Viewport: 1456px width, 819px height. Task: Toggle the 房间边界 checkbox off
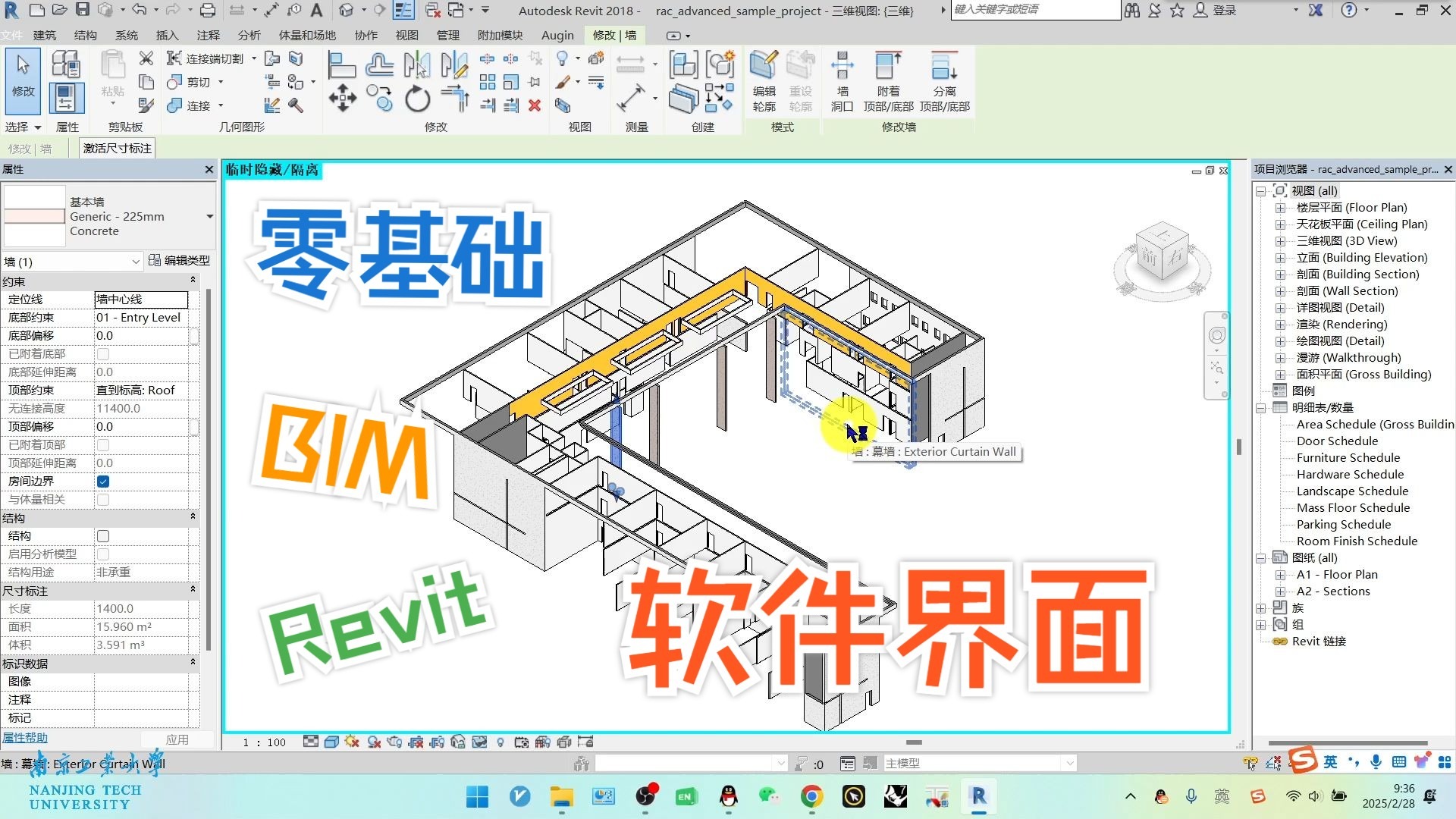(x=103, y=481)
